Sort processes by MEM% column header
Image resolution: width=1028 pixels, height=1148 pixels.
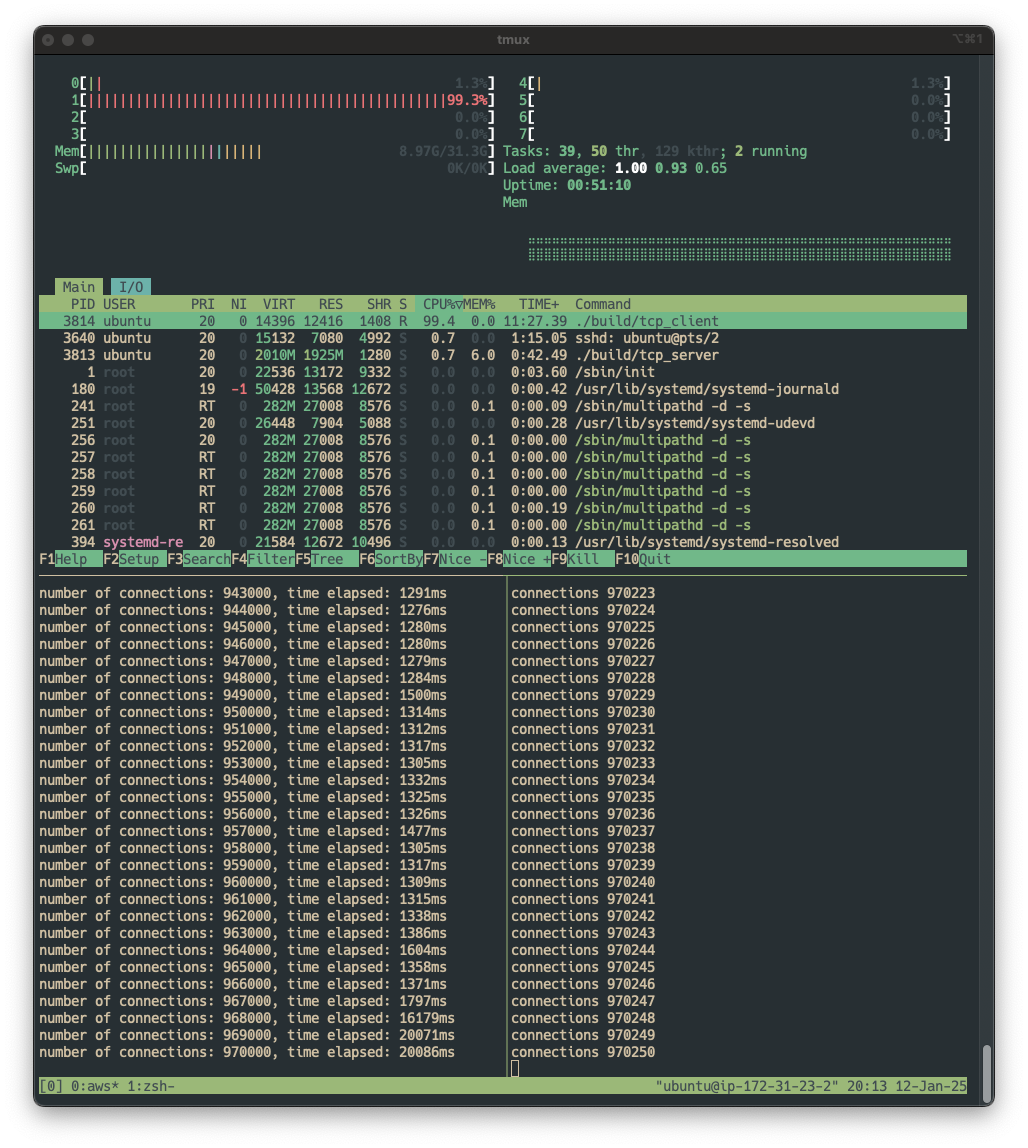coord(478,304)
